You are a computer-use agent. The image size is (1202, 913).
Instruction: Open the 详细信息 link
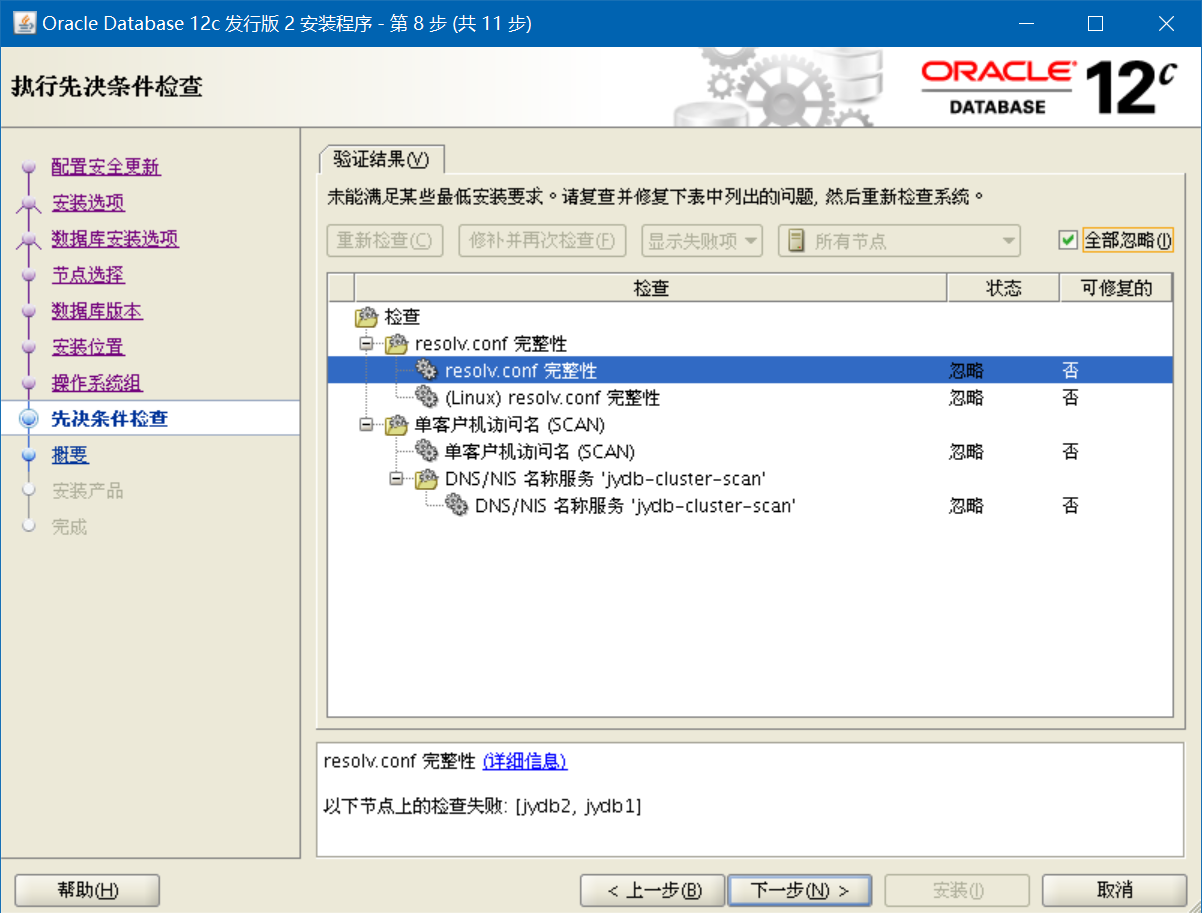pyautogui.click(x=525, y=761)
